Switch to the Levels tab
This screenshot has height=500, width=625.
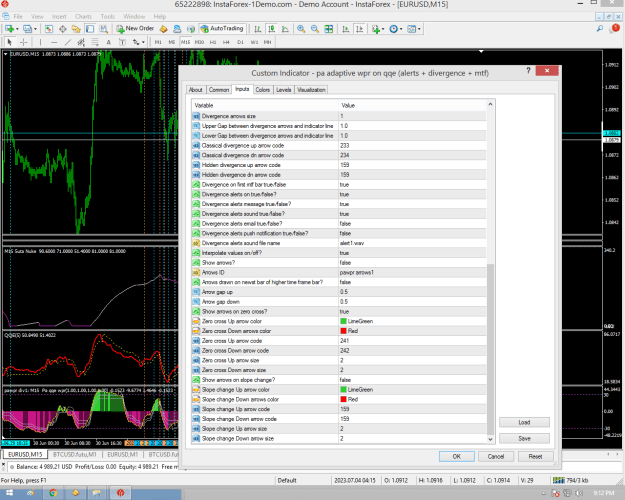284,90
